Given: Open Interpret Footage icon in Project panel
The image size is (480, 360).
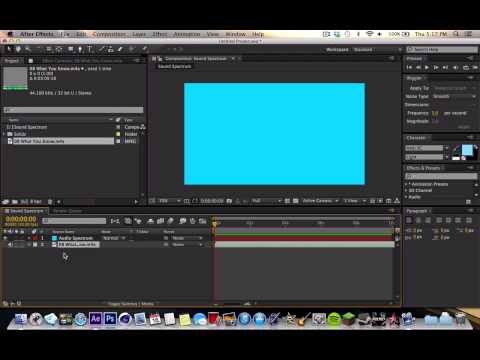Looking at the screenshot, I should coord(5,202).
